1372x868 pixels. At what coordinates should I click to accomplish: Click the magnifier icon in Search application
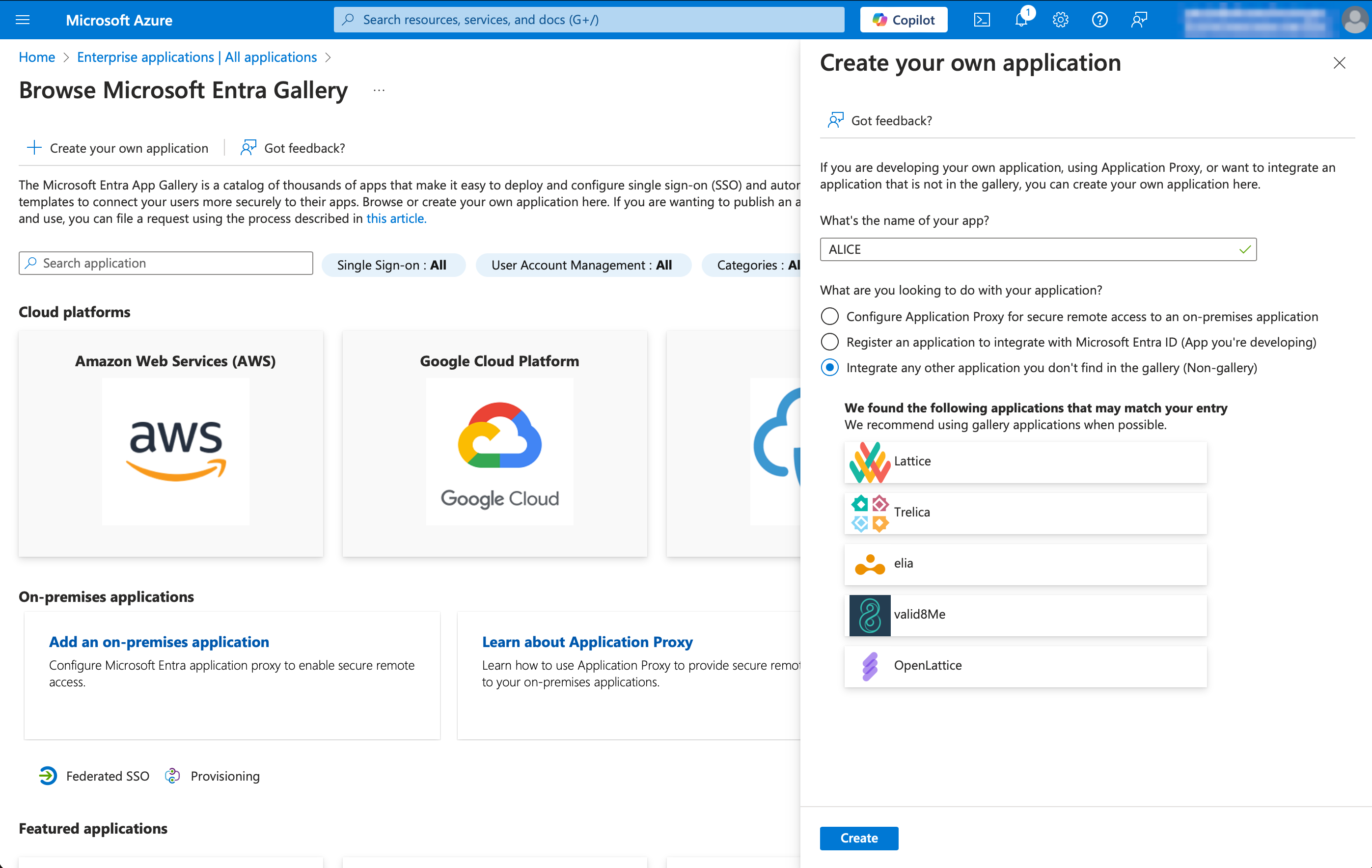(31, 263)
